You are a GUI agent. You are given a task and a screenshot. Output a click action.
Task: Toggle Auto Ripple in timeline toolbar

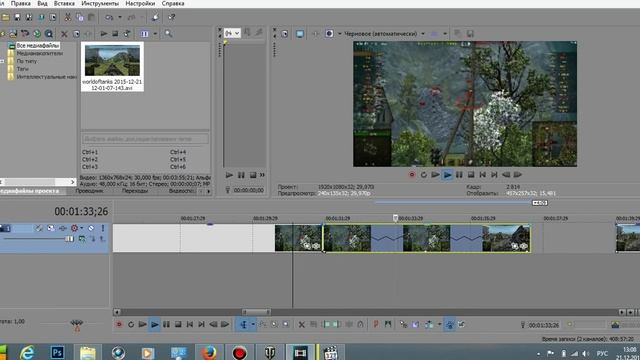tap(429, 324)
